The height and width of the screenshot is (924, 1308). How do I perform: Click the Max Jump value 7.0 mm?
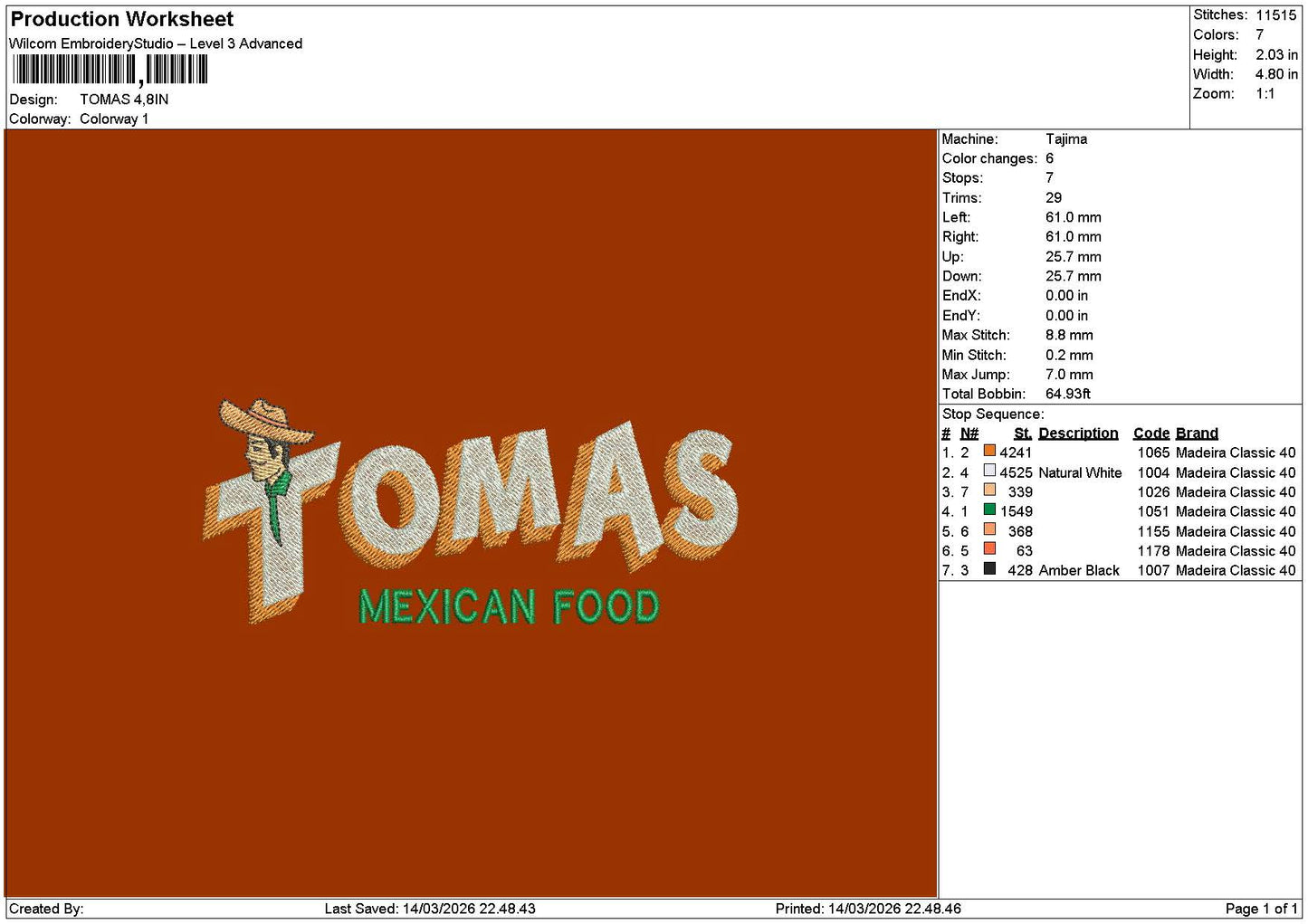click(1069, 375)
